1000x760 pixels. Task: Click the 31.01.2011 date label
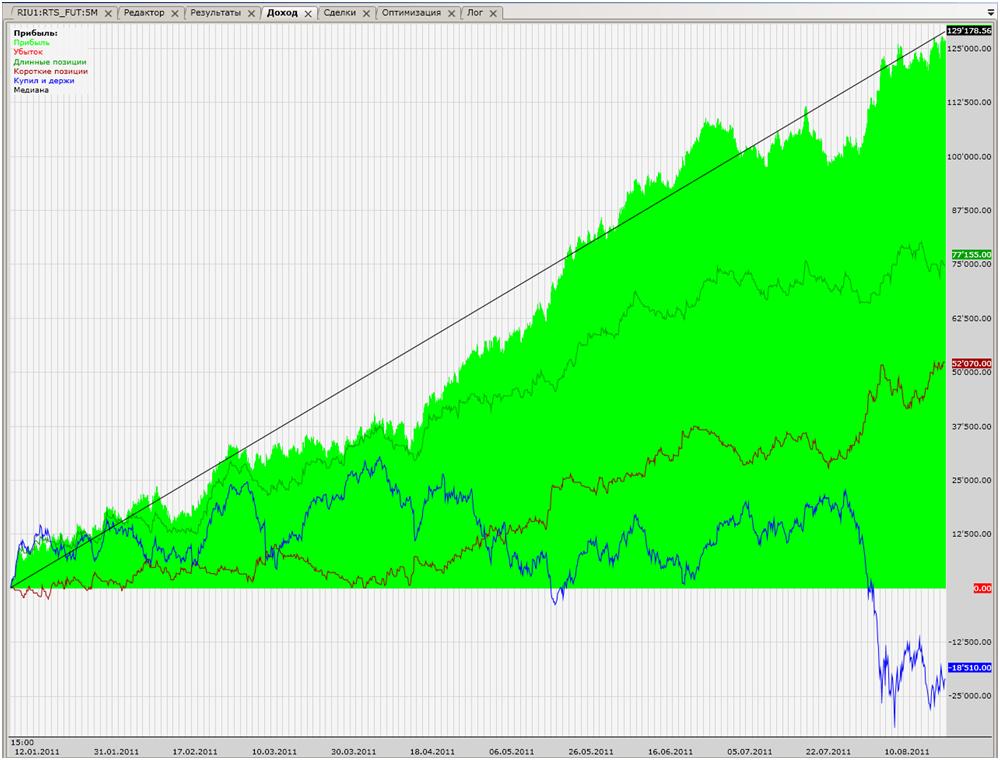pos(116,752)
